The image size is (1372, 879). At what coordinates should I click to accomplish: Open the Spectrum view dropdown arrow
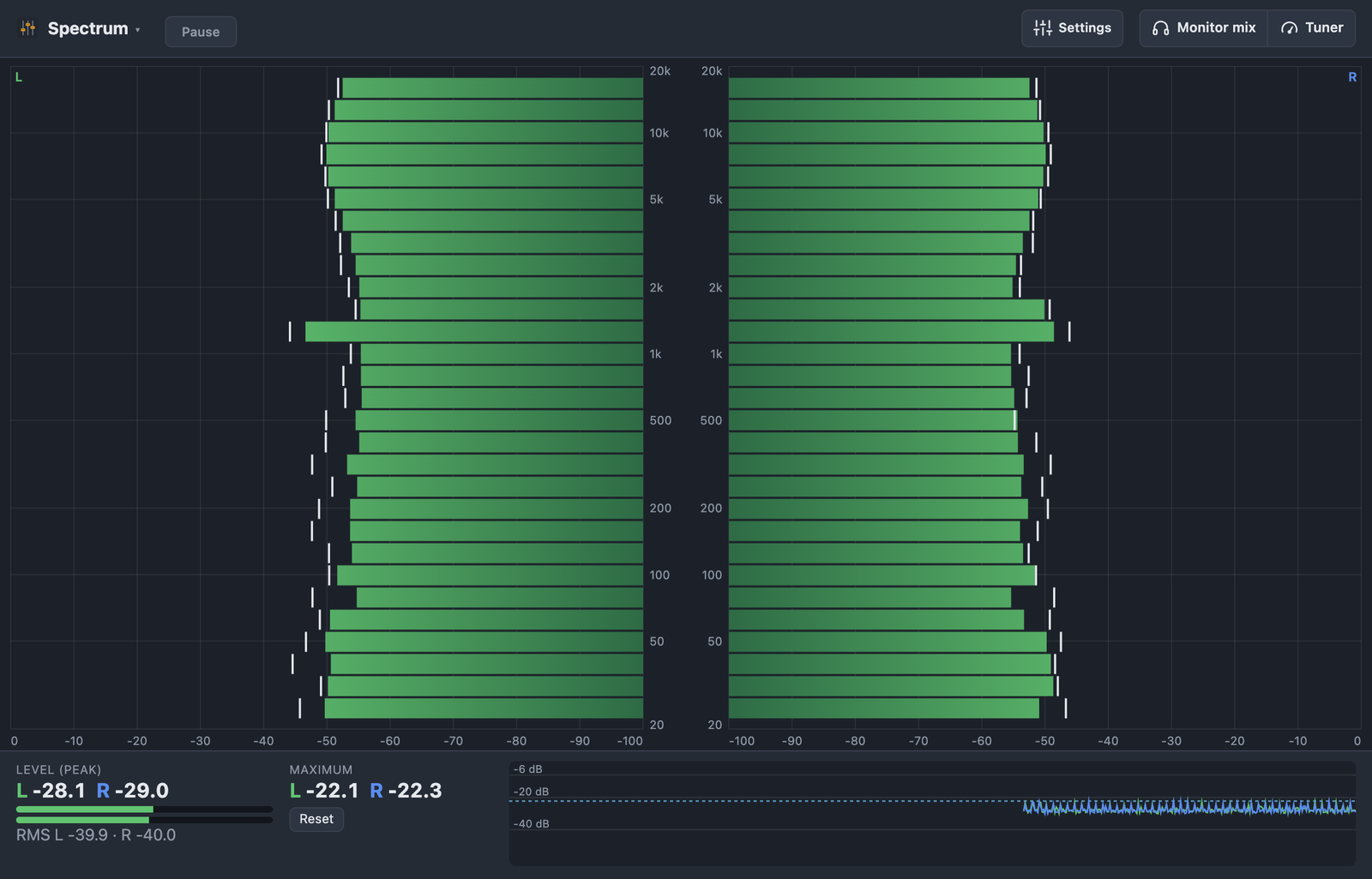[138, 30]
